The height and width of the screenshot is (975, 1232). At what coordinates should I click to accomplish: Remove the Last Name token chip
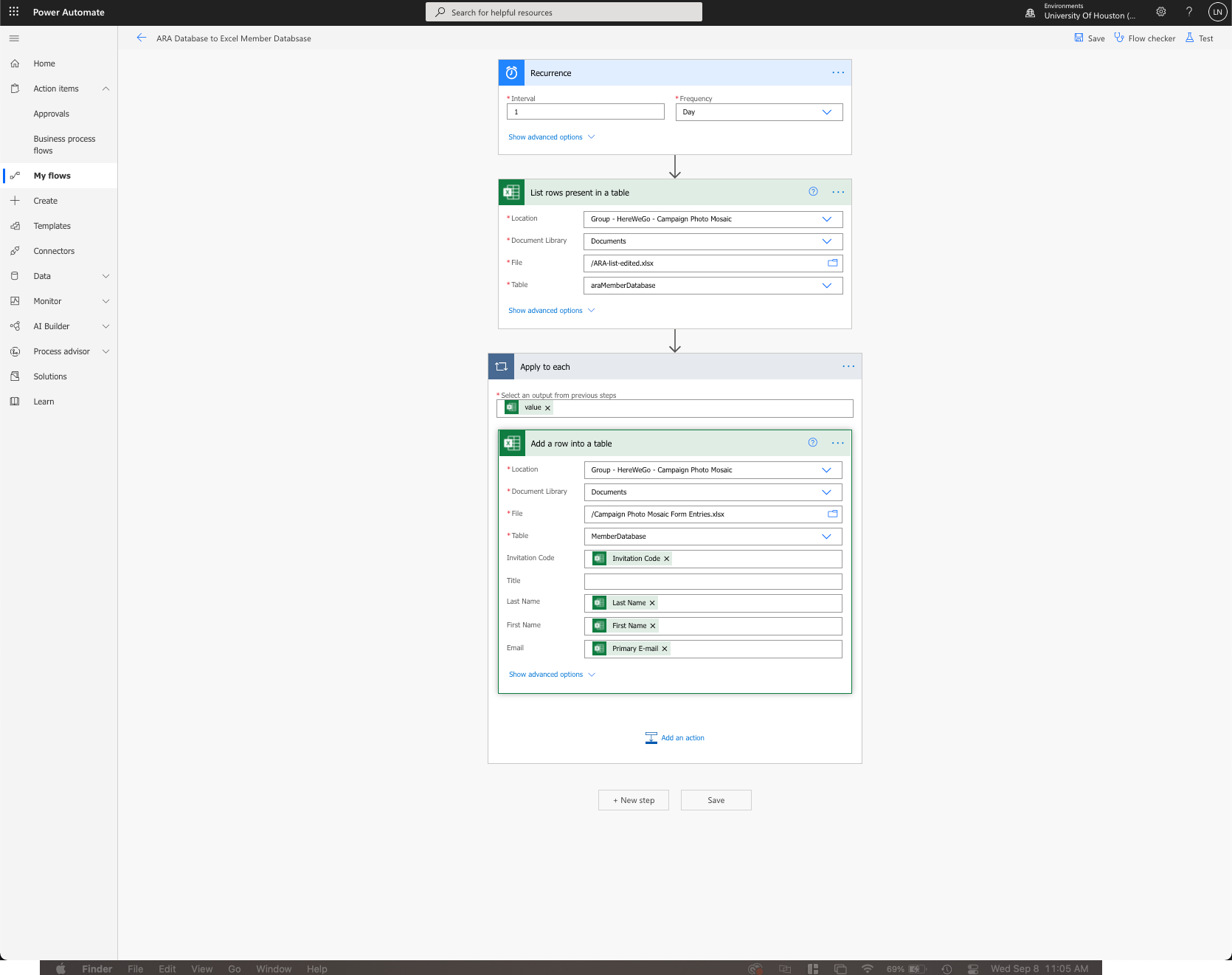tap(652, 603)
